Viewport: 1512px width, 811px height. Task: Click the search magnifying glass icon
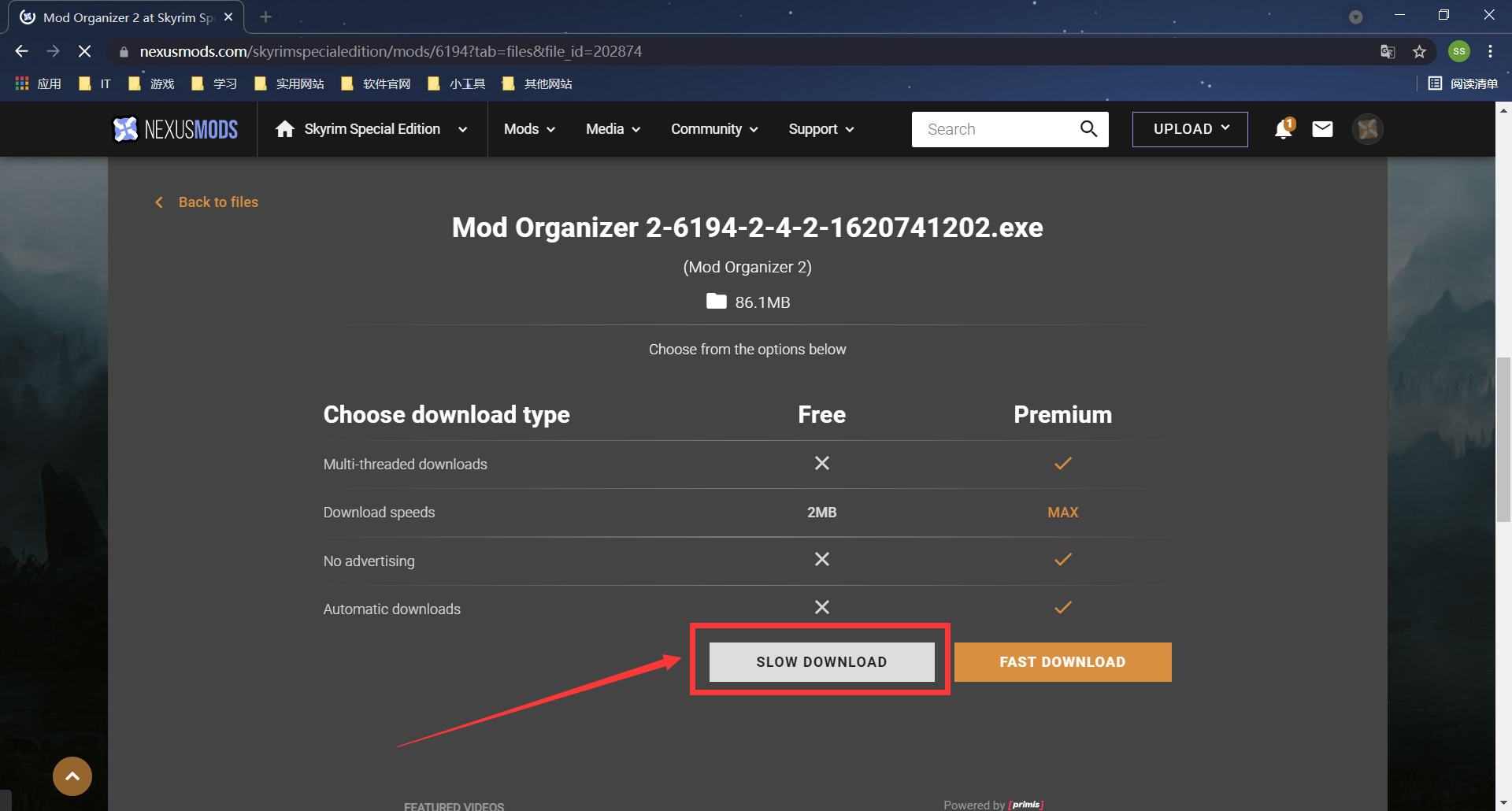tap(1089, 128)
